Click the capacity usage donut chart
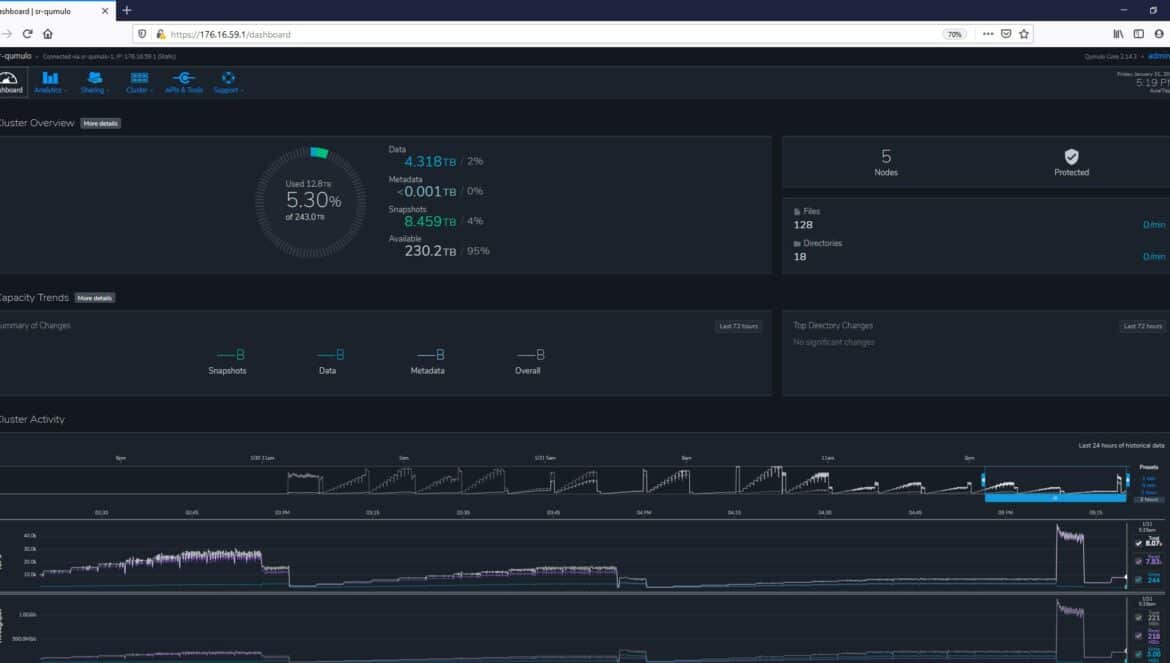 pyautogui.click(x=311, y=202)
